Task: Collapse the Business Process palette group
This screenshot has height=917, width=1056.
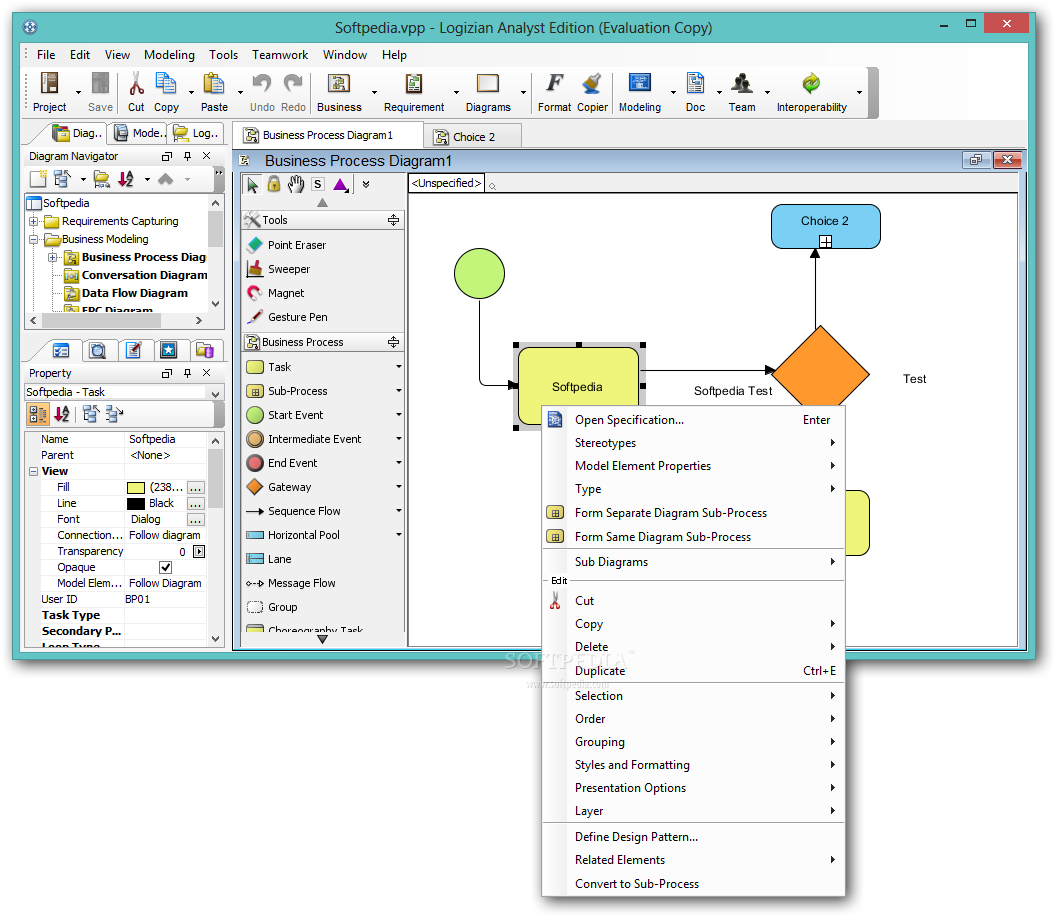Action: (393, 342)
